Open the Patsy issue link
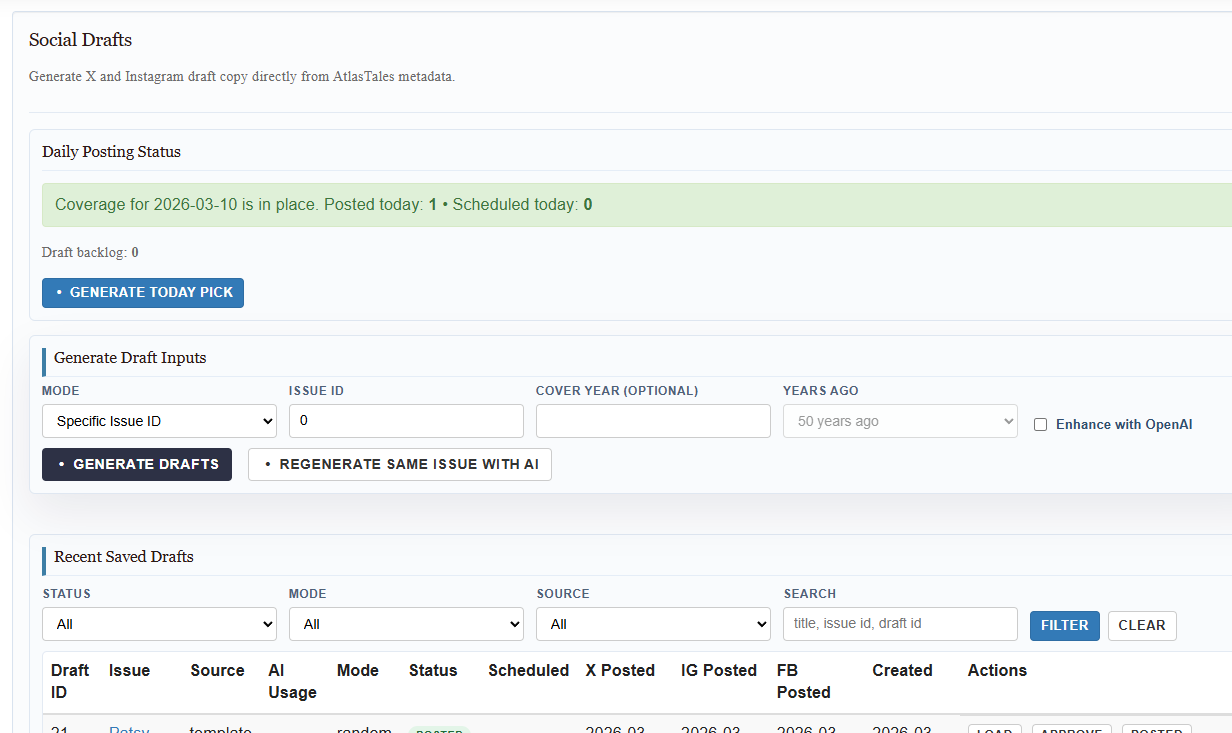The width and height of the screenshot is (1232, 733). (129, 729)
